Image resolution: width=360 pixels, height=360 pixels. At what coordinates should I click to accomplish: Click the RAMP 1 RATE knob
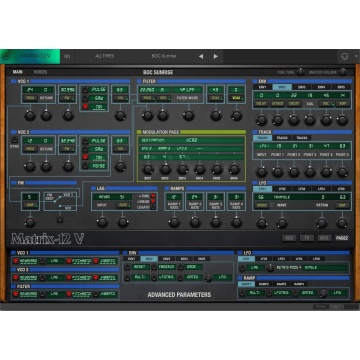[174, 222]
